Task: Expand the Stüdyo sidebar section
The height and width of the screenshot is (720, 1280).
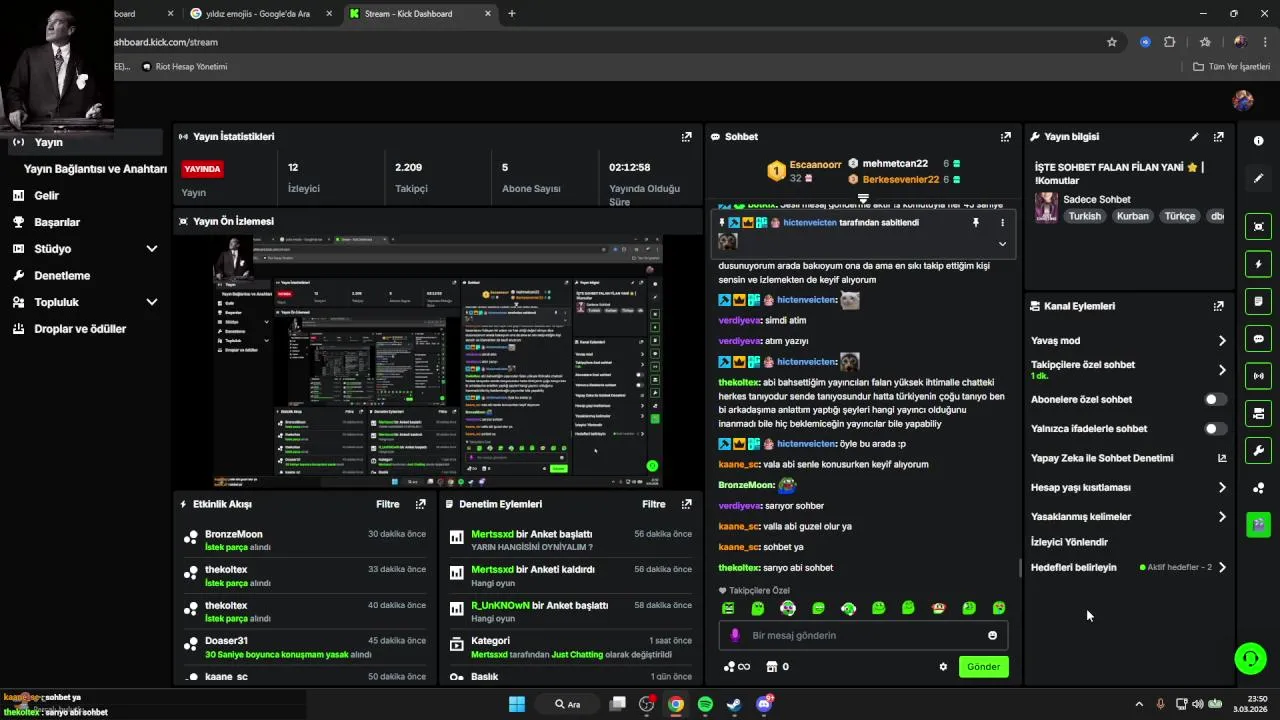Action: point(152,249)
